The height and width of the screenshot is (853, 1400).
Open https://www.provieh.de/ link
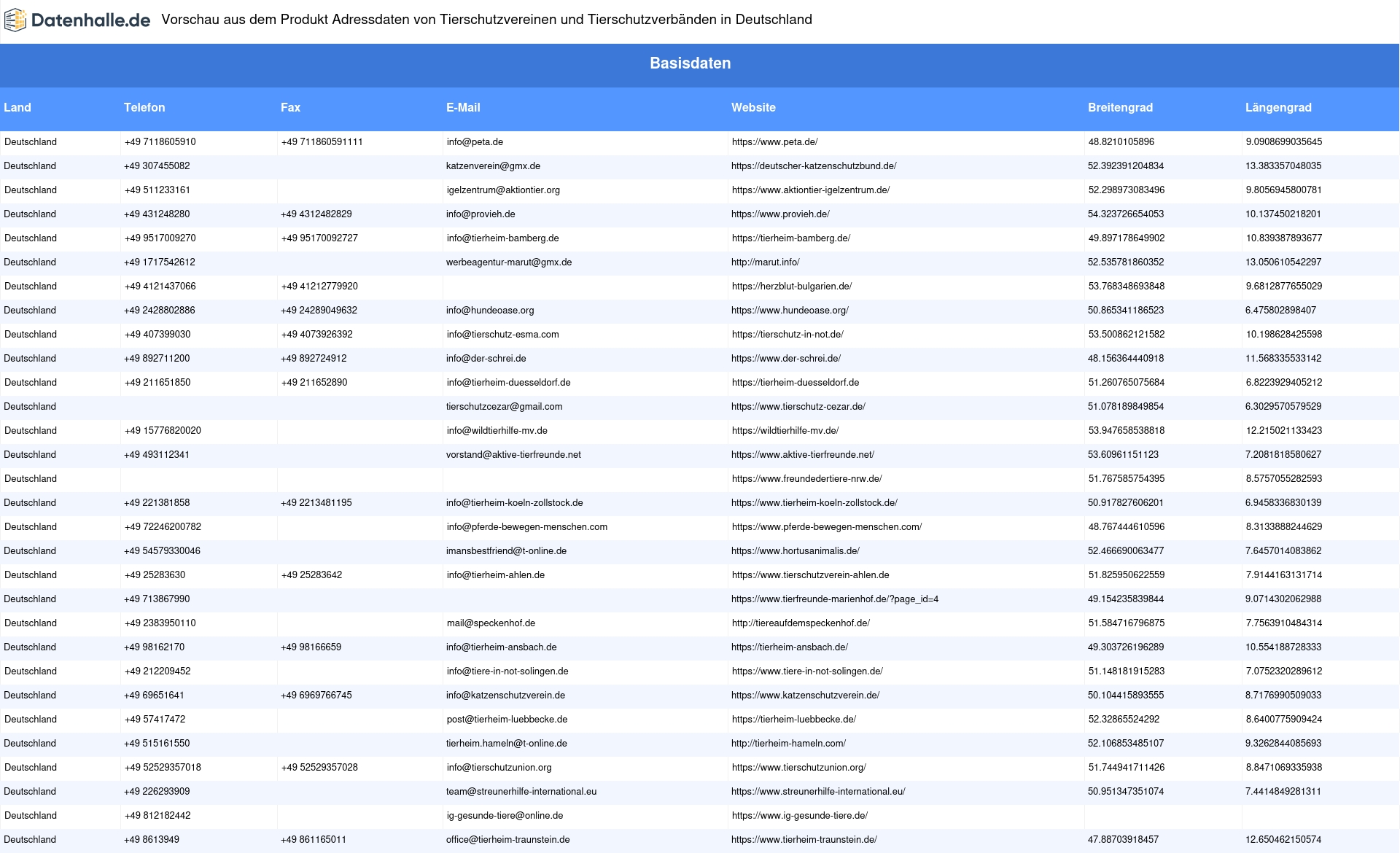click(780, 214)
